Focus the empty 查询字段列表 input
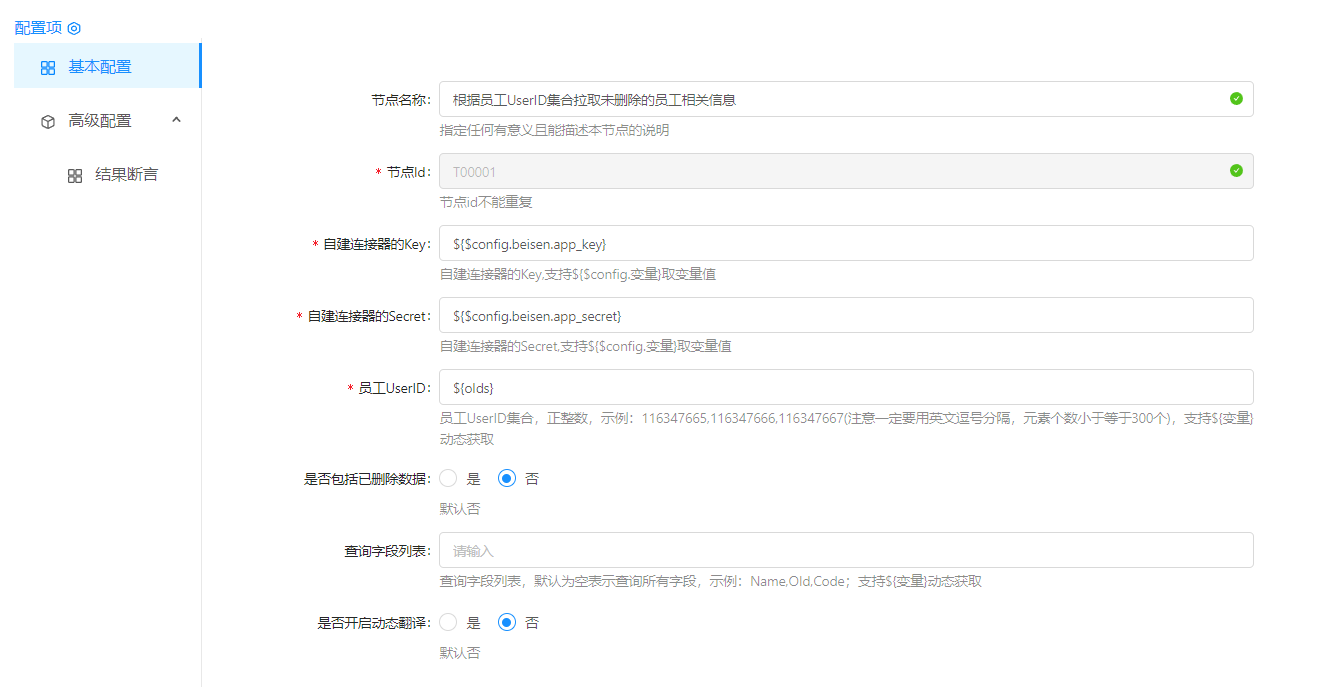1320x687 pixels. [x=845, y=550]
